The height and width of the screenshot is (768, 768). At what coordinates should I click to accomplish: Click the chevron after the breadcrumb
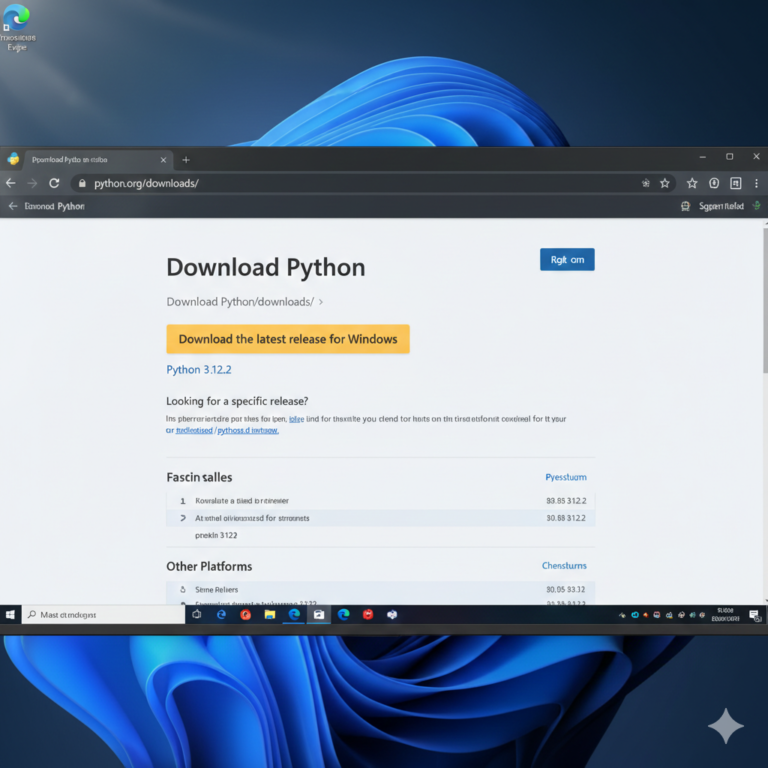(321, 302)
